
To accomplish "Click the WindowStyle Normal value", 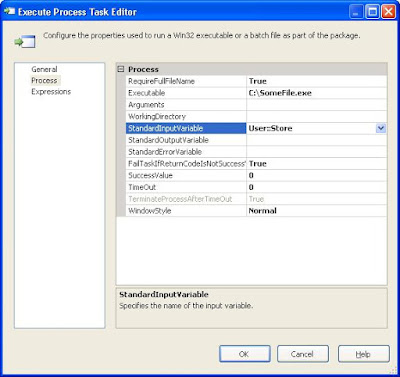I will click(263, 211).
